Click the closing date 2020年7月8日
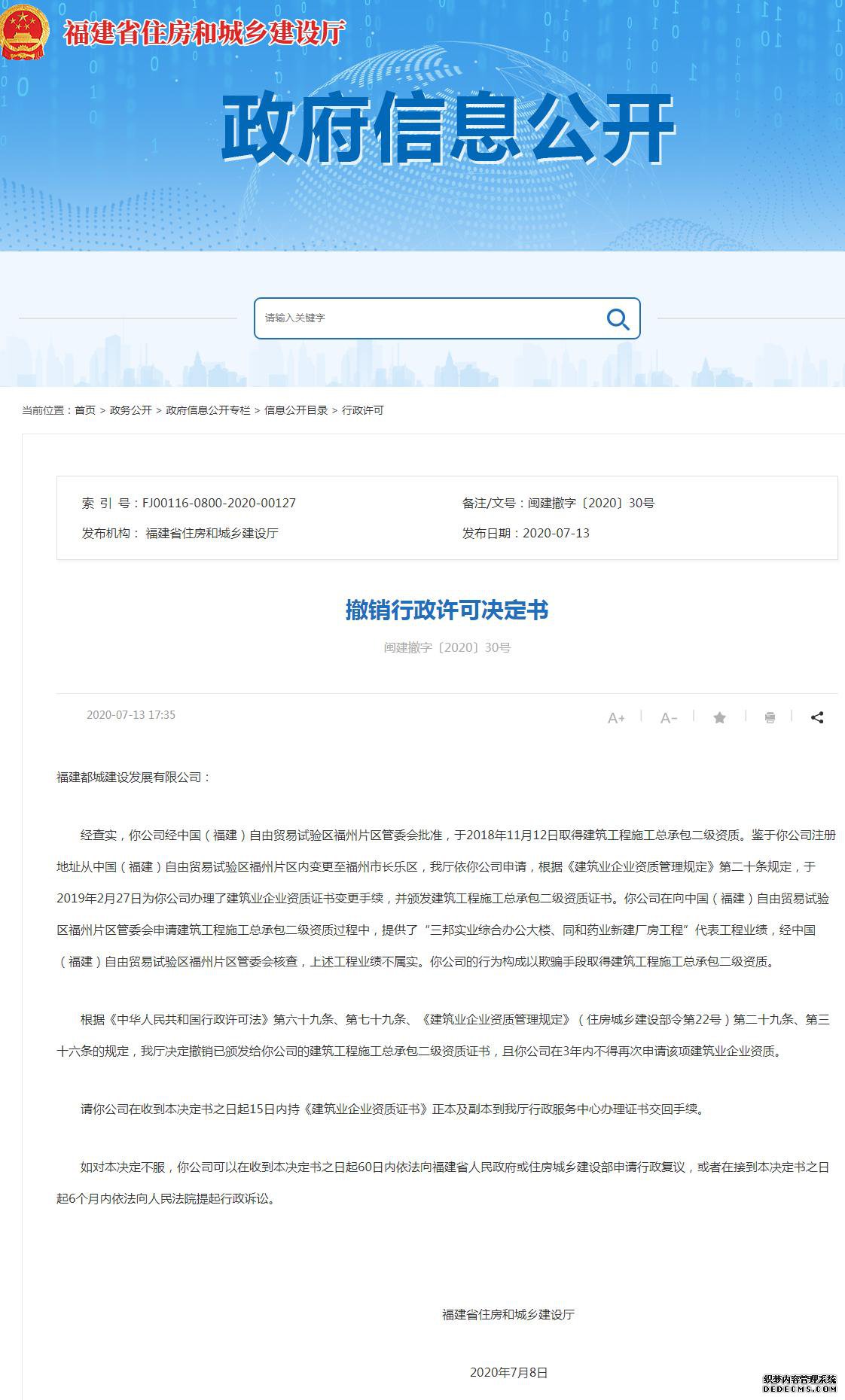This screenshot has width=845, height=1400. pyautogui.click(x=508, y=1372)
